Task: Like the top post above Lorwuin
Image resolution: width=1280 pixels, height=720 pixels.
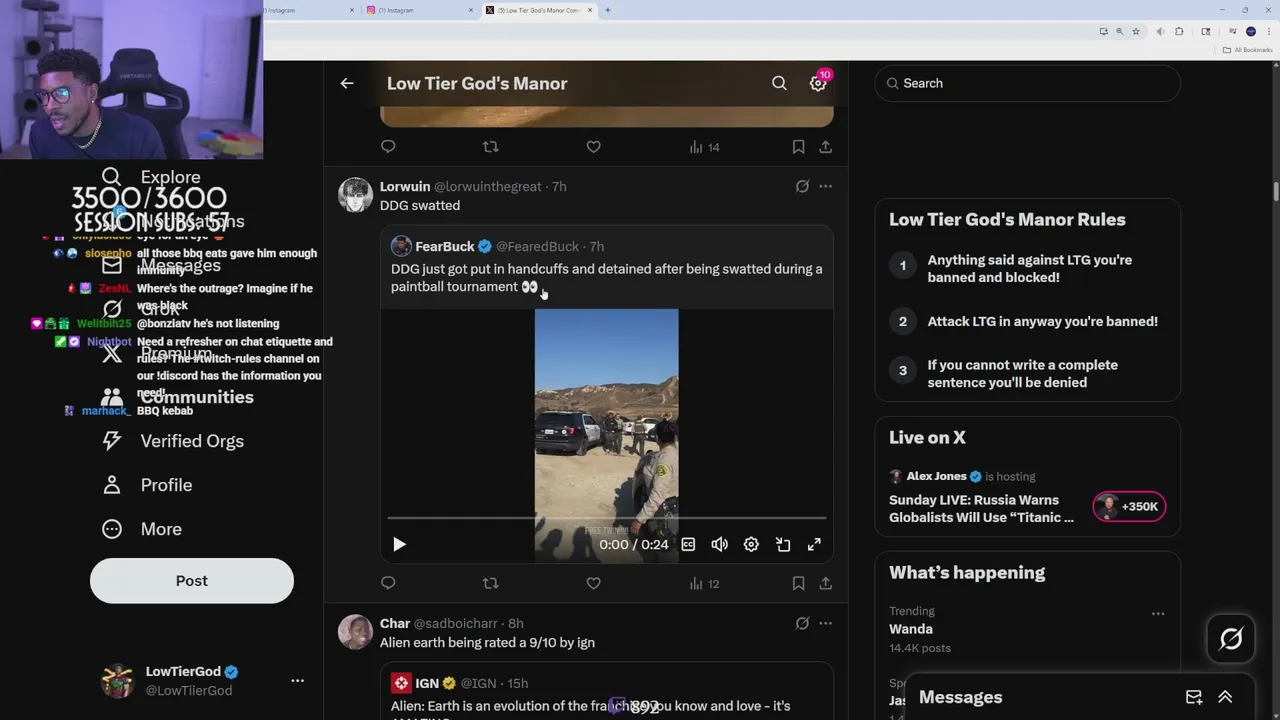Action: tap(593, 147)
